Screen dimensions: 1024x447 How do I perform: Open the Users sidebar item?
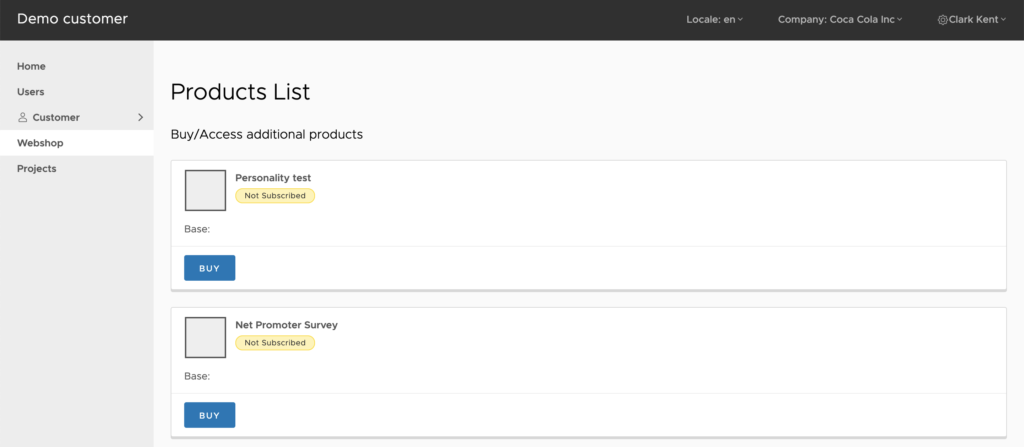(x=31, y=92)
